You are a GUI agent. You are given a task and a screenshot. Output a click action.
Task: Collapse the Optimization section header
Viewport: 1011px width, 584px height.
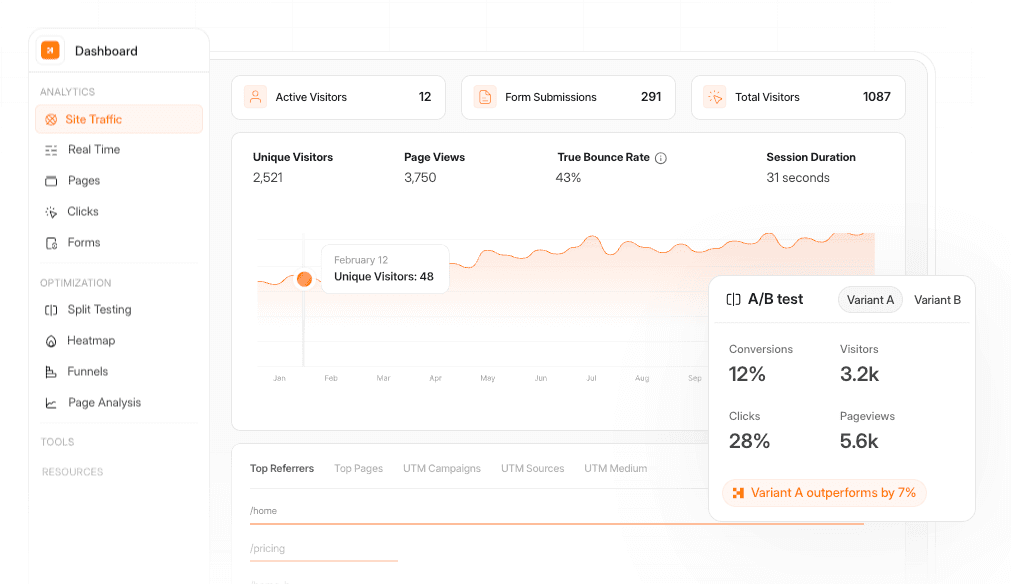click(x=76, y=283)
